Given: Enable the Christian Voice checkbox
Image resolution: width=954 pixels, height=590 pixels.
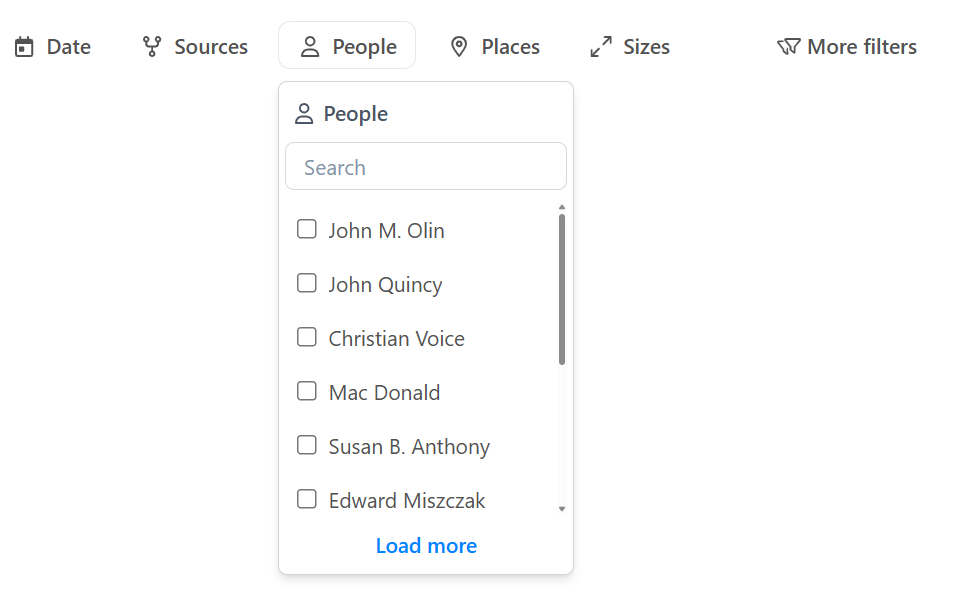Looking at the screenshot, I should 307,338.
